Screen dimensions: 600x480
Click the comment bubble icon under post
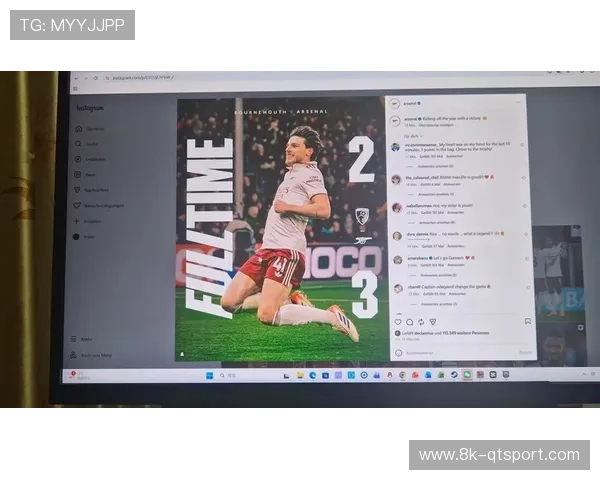[409, 322]
